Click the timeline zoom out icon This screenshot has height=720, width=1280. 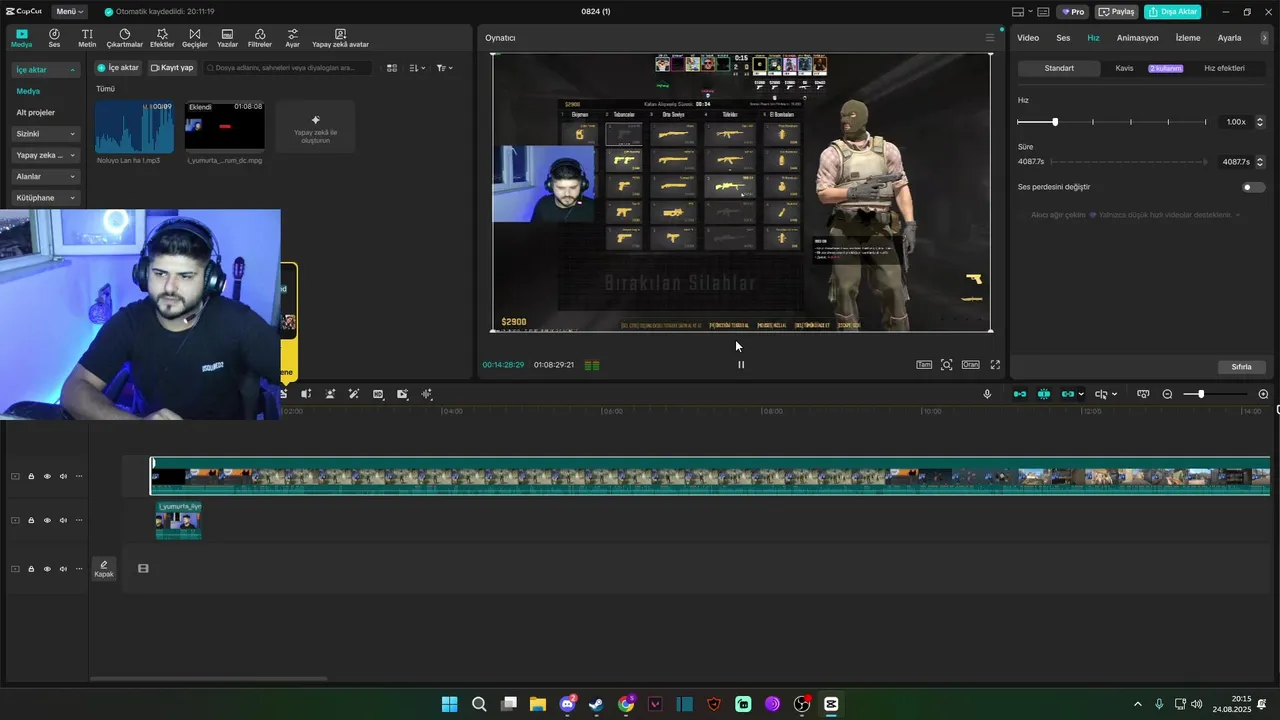click(x=1167, y=394)
